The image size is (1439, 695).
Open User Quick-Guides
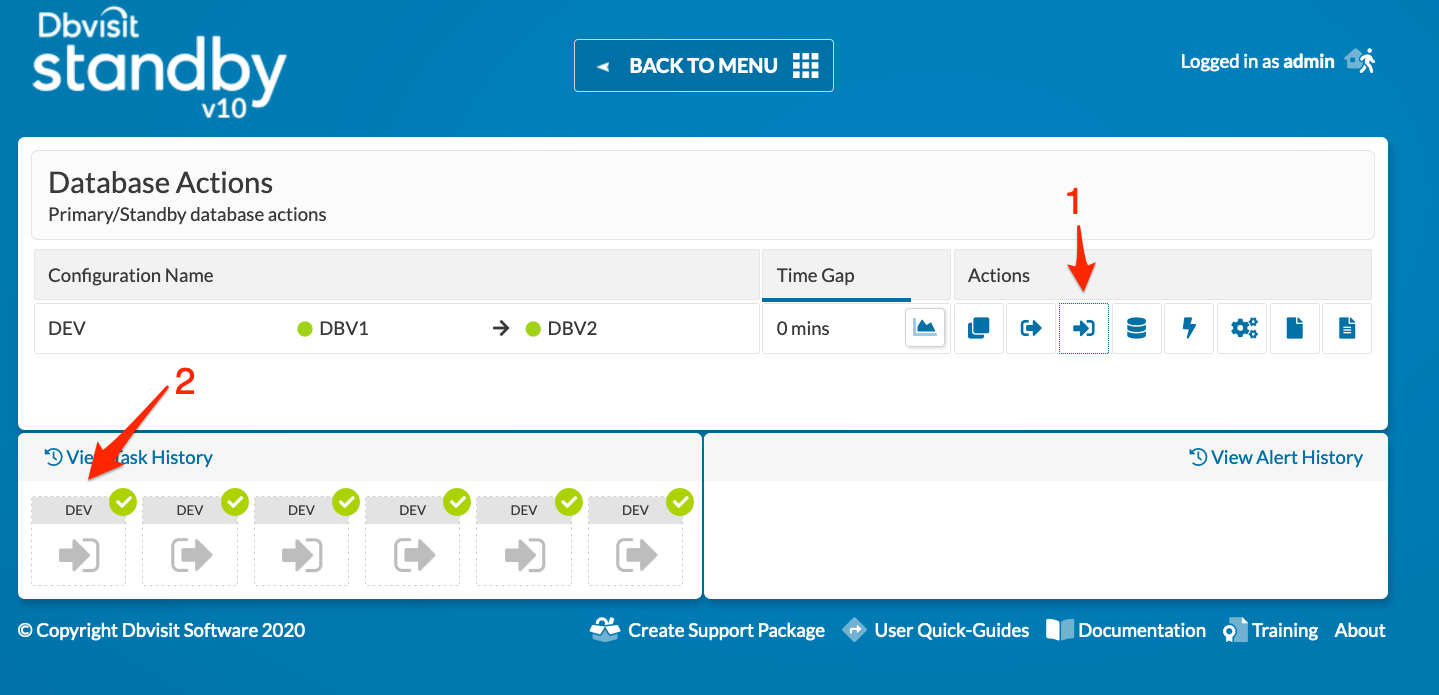(936, 630)
